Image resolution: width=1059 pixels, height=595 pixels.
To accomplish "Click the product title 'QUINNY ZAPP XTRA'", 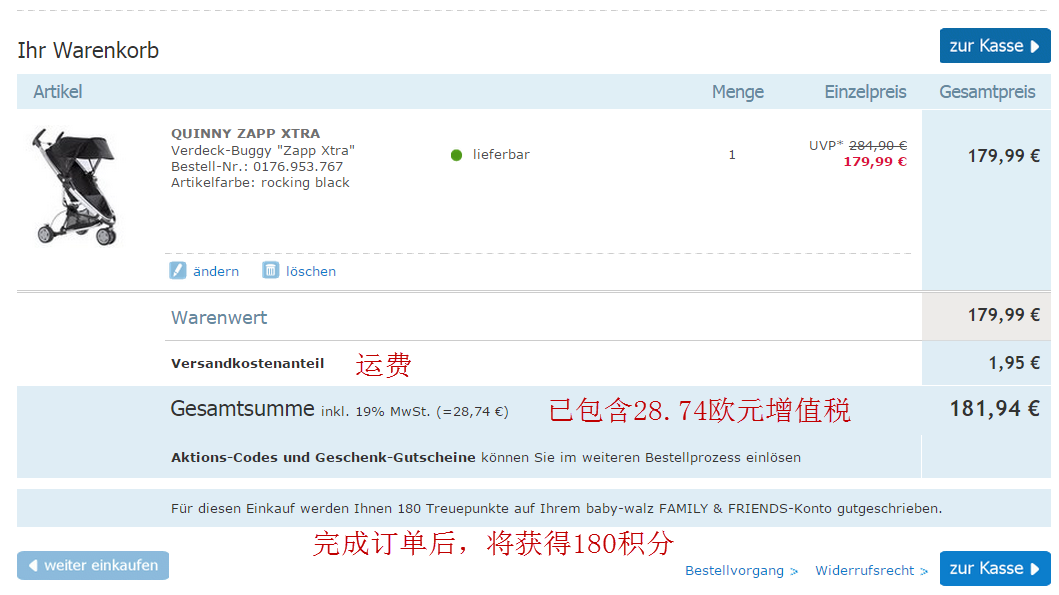I will pos(245,134).
